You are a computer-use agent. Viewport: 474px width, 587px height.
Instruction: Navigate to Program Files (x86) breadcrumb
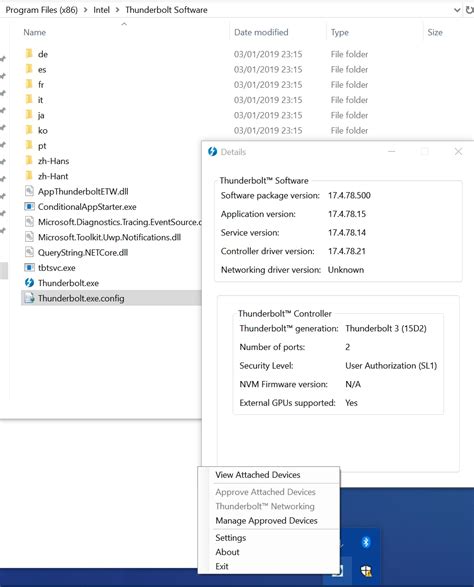click(x=42, y=10)
